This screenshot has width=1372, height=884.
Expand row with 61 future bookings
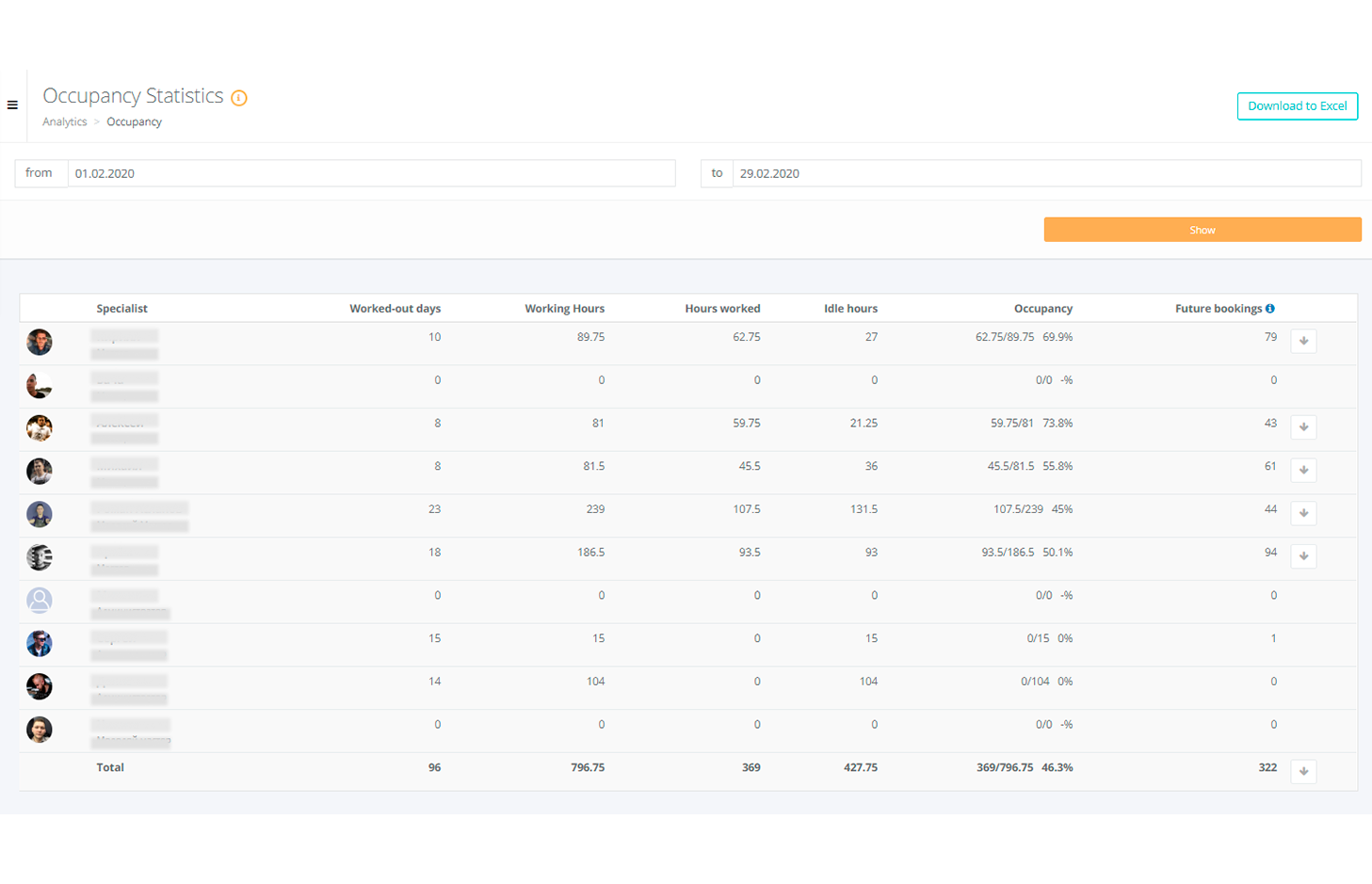pos(1303,470)
